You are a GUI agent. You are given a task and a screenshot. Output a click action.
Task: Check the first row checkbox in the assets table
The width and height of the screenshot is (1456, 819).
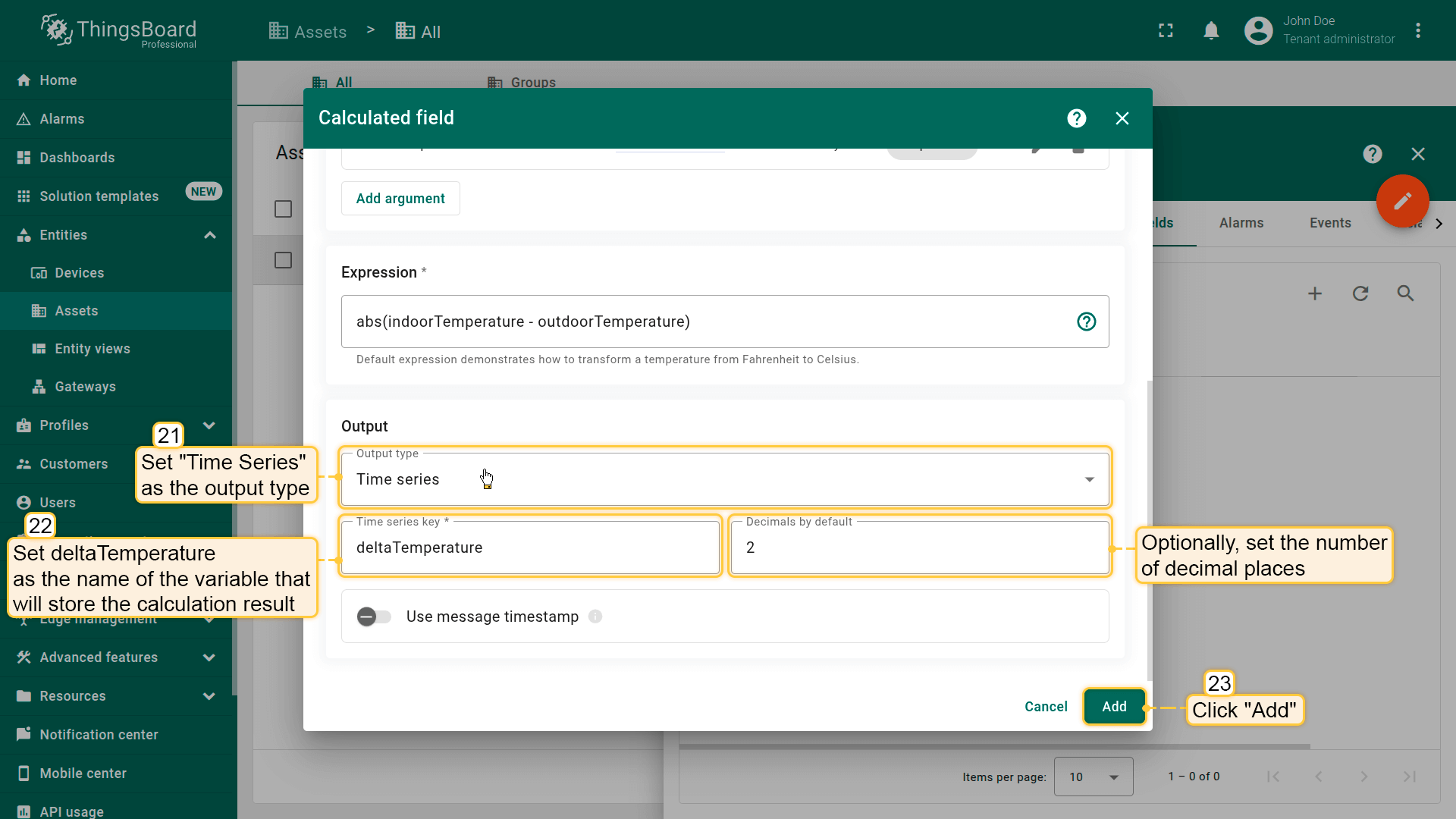[x=283, y=209]
